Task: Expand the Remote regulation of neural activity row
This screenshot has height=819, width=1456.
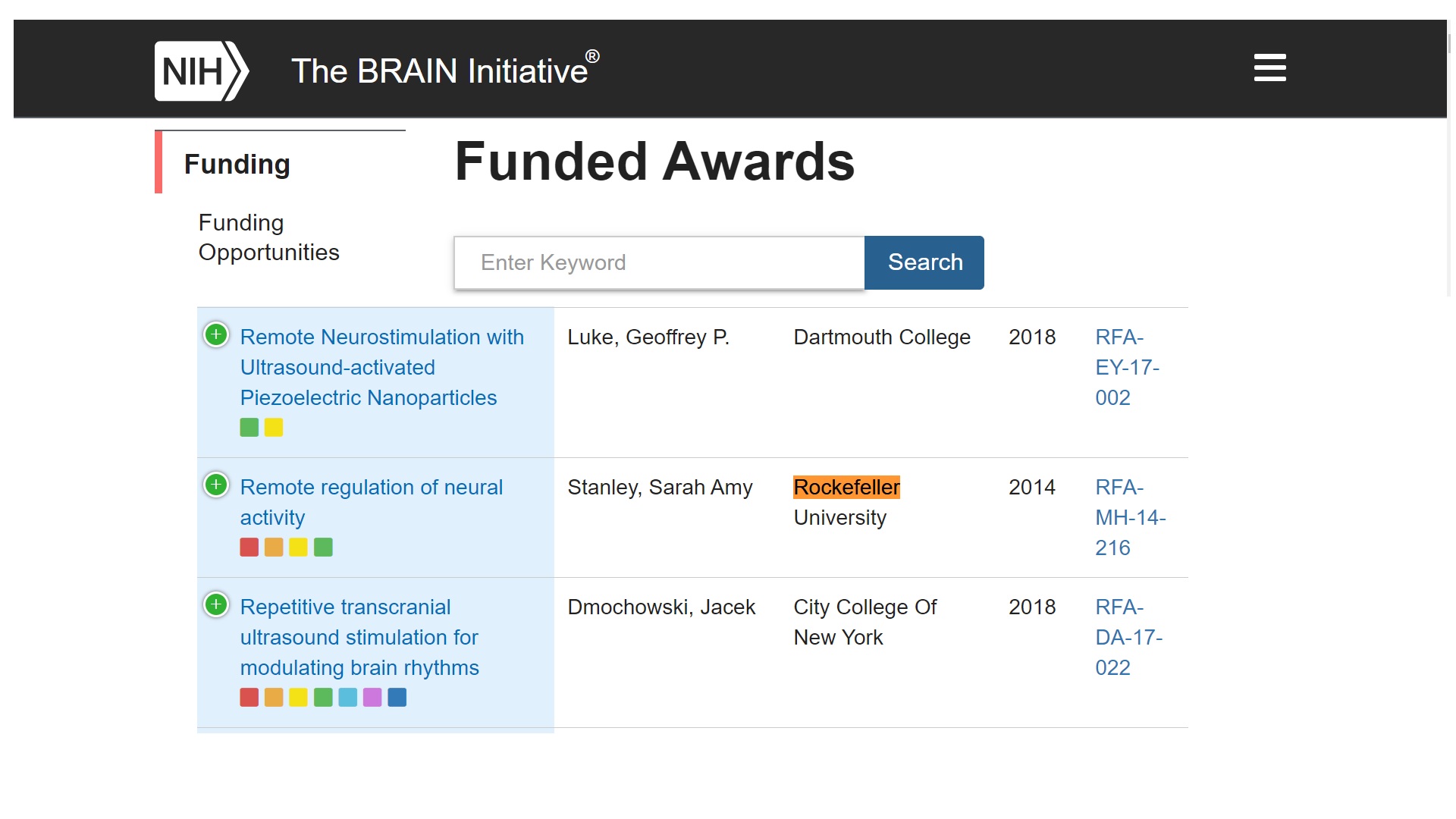Action: click(x=216, y=485)
